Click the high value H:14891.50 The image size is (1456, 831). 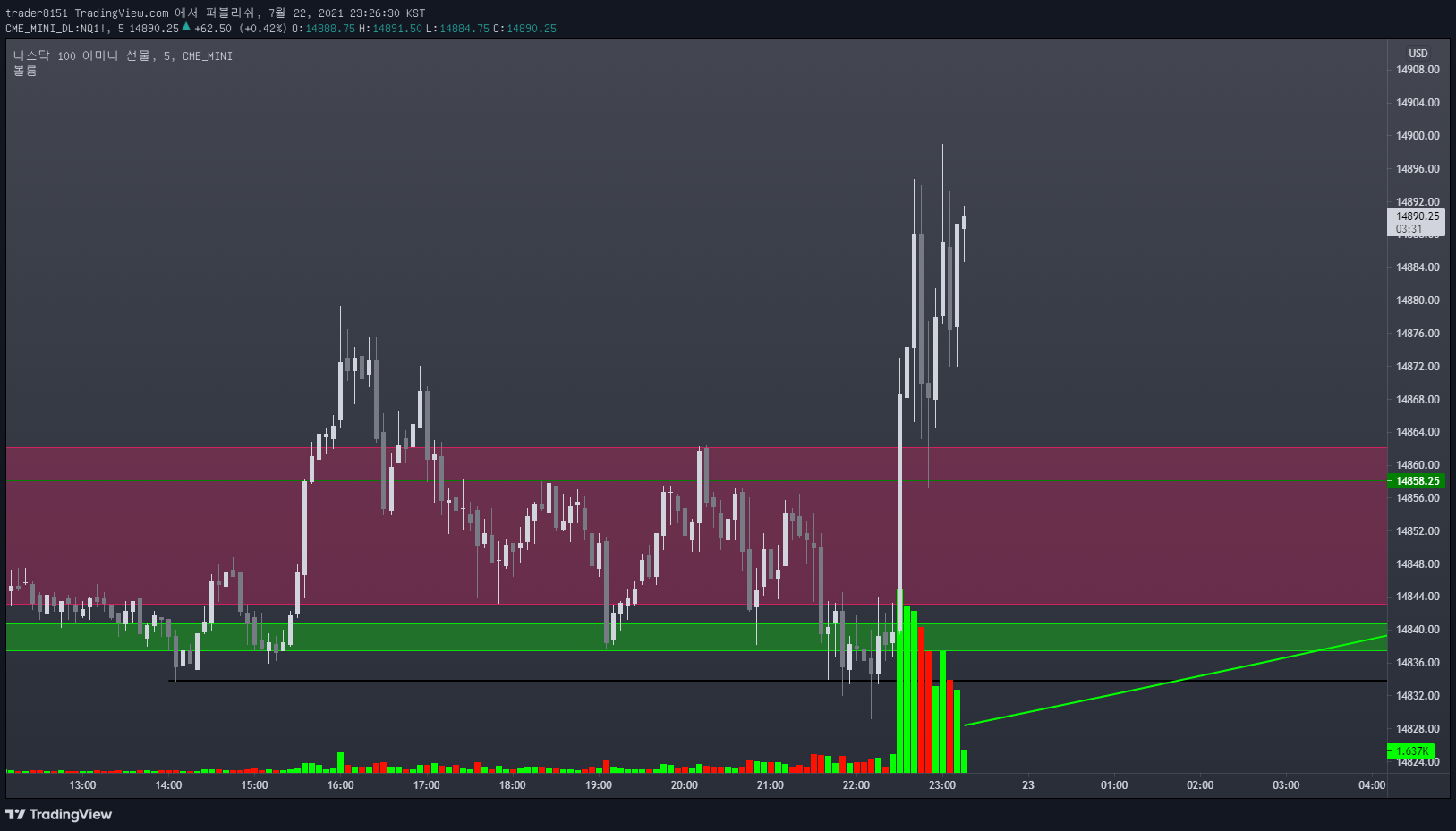coord(390,28)
